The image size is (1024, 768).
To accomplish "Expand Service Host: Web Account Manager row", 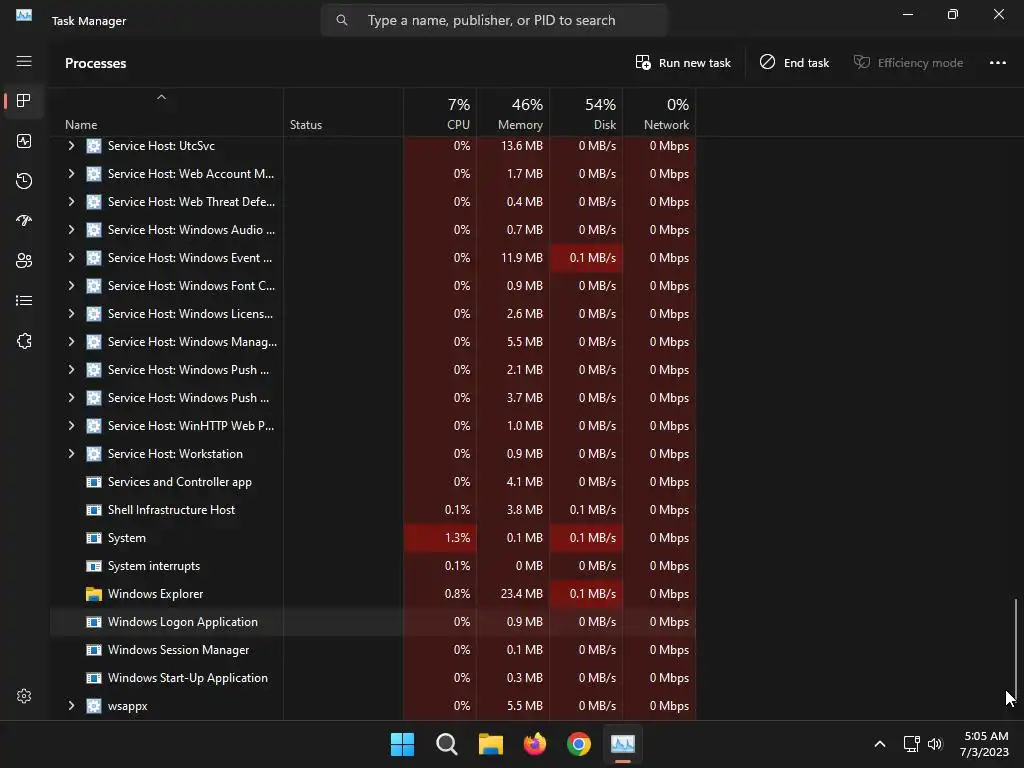I will click(71, 174).
